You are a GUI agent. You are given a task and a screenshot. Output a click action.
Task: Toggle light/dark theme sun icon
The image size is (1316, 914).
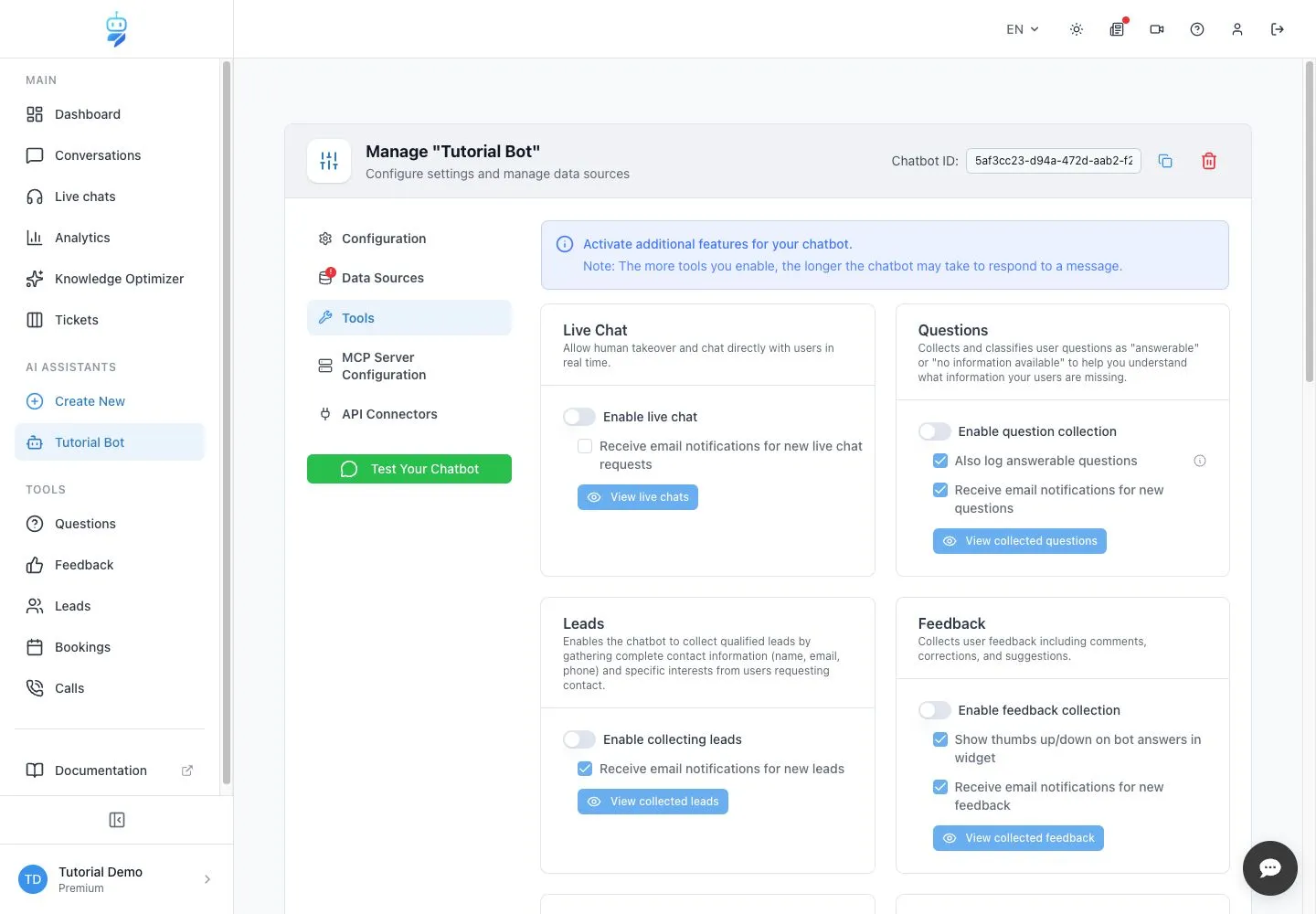coord(1077,29)
